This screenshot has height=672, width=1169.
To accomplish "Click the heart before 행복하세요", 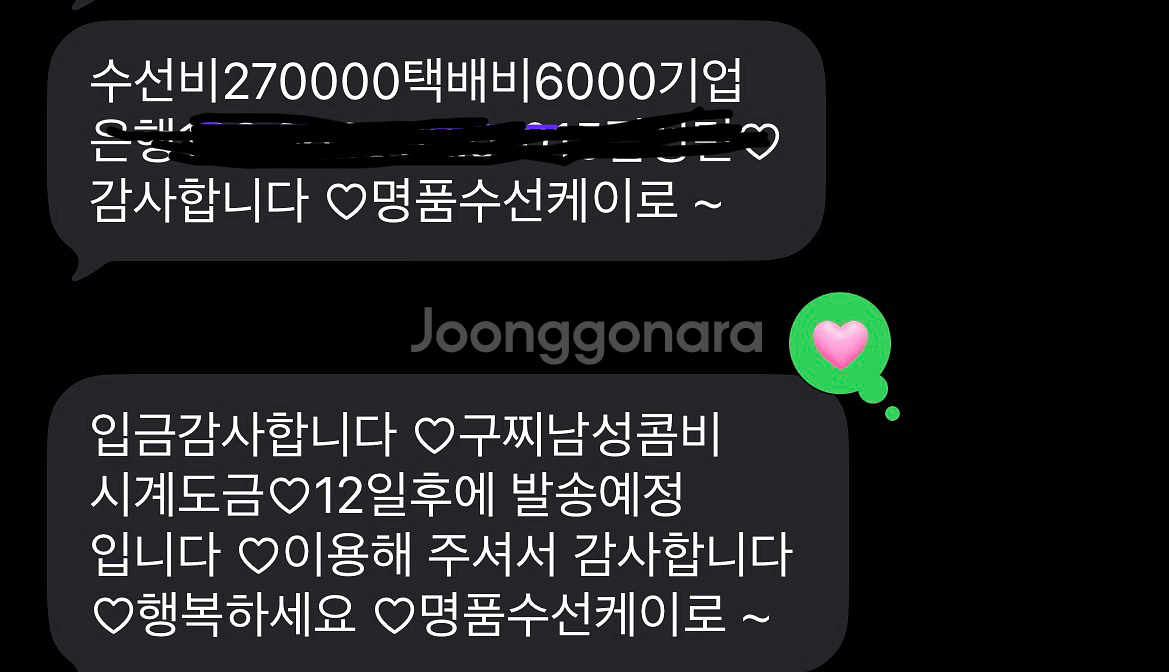I will 113,617.
